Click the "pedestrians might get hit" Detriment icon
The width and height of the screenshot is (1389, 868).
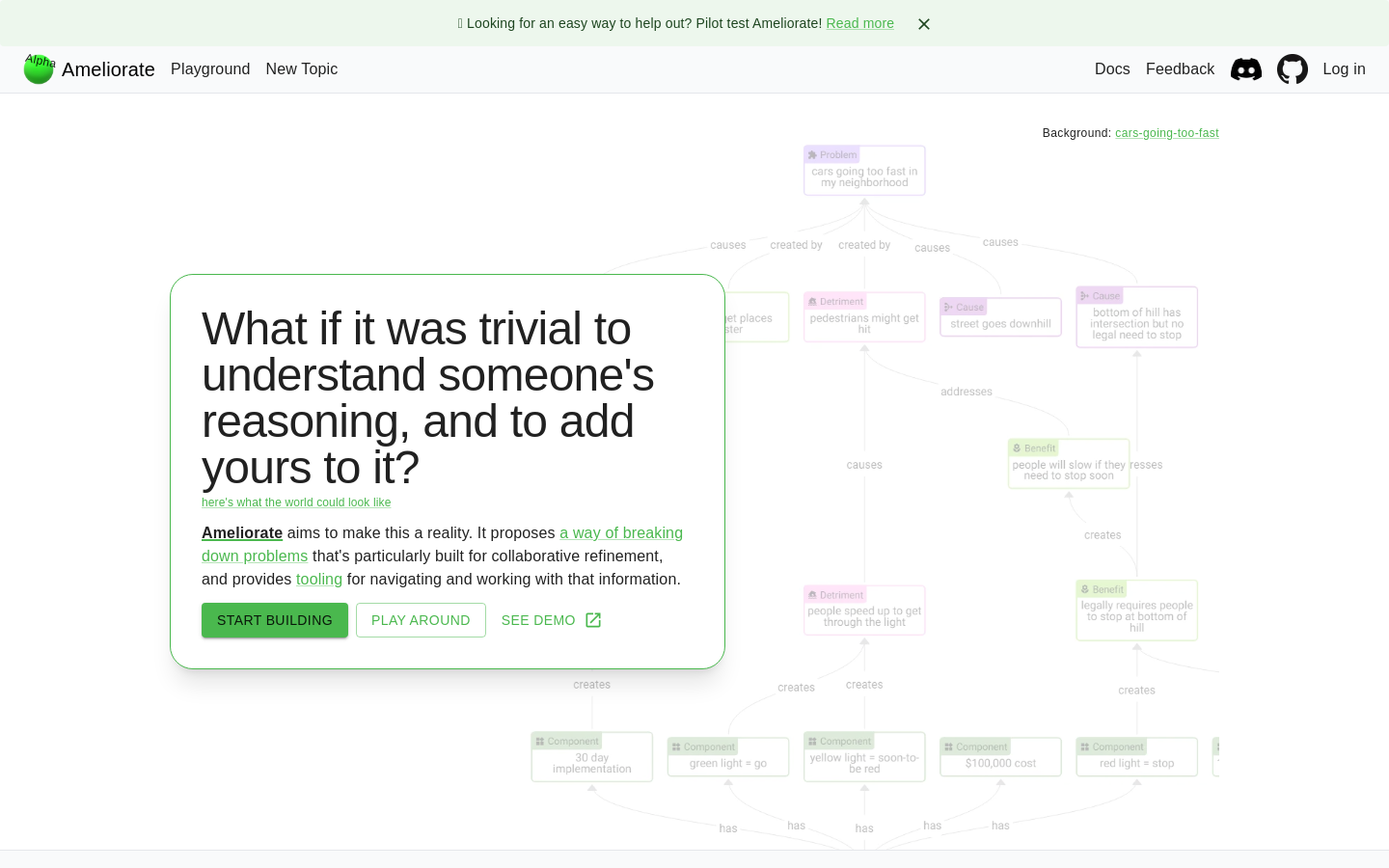pyautogui.click(x=812, y=302)
